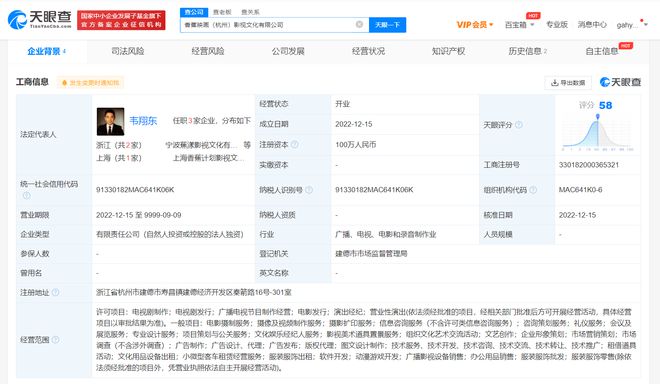The width and height of the screenshot is (660, 384).
Task: Click the 浙江(共2家) region text
Action: [119, 145]
